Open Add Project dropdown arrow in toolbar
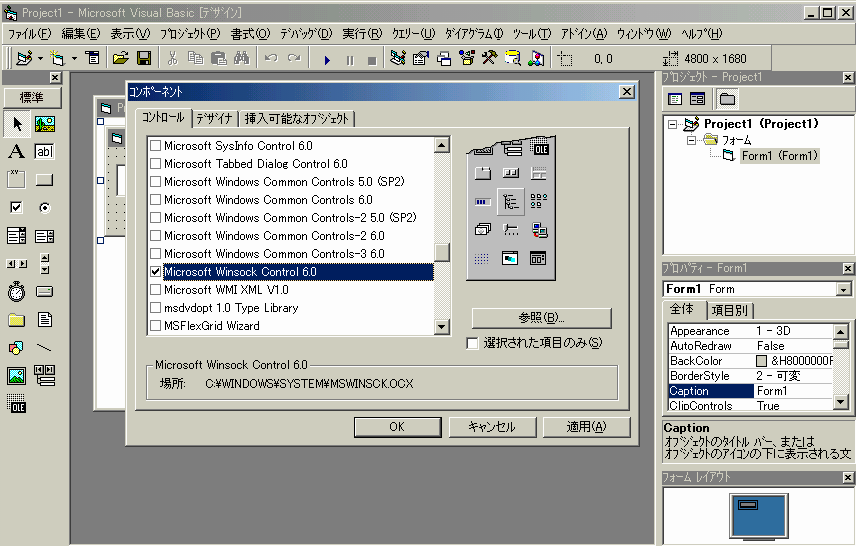The height and width of the screenshot is (546, 856). coord(40,58)
